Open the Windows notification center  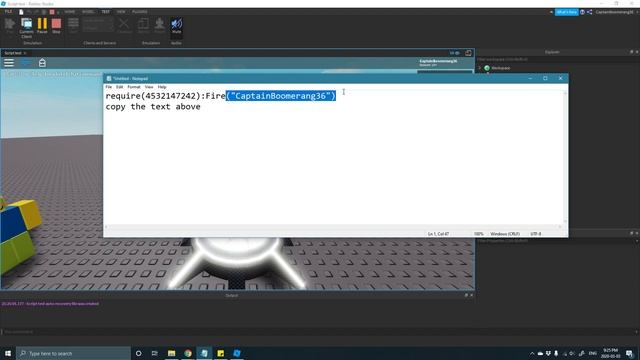point(630,353)
